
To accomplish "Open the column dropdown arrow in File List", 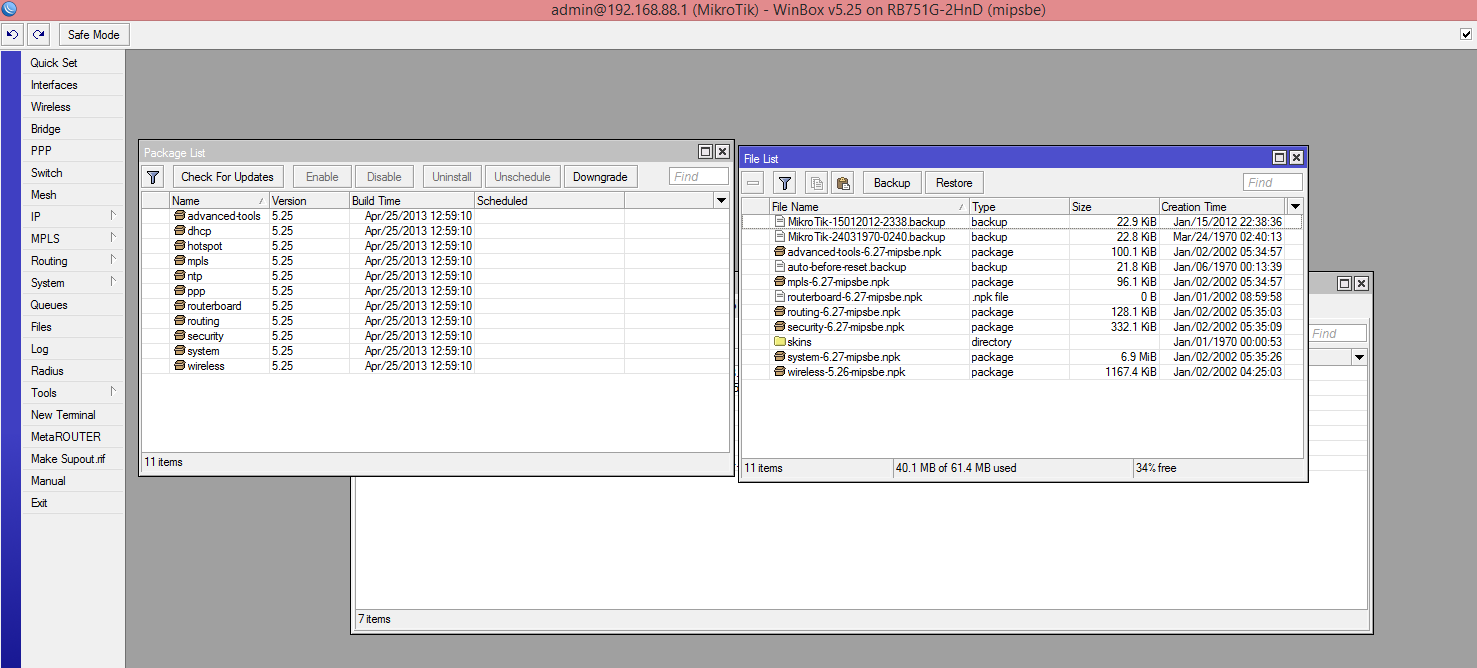I will pos(1295,207).
